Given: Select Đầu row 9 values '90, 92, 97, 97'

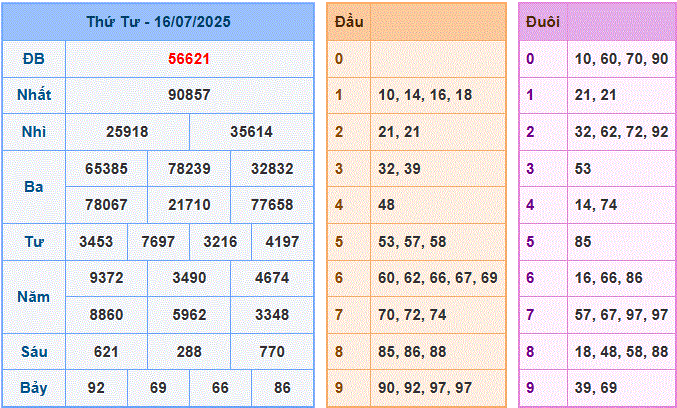Looking at the screenshot, I should [x=425, y=388].
